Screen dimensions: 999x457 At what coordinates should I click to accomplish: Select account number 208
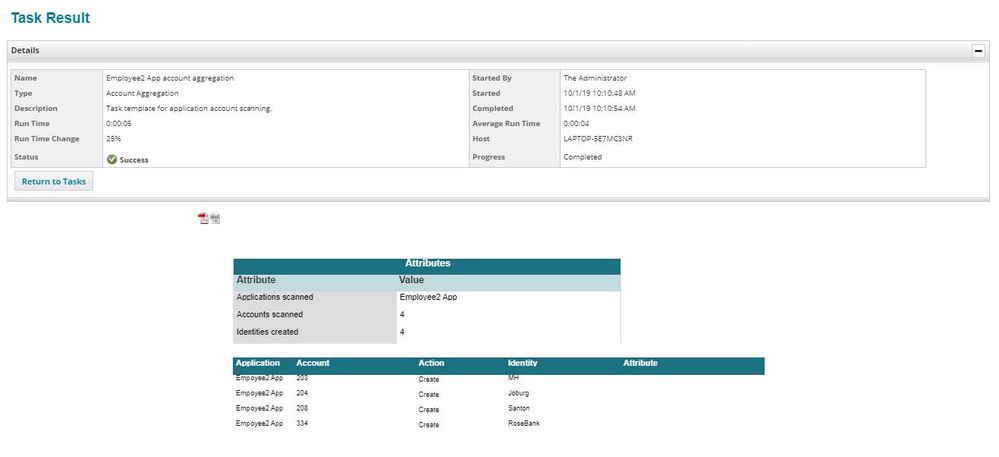pos(302,409)
